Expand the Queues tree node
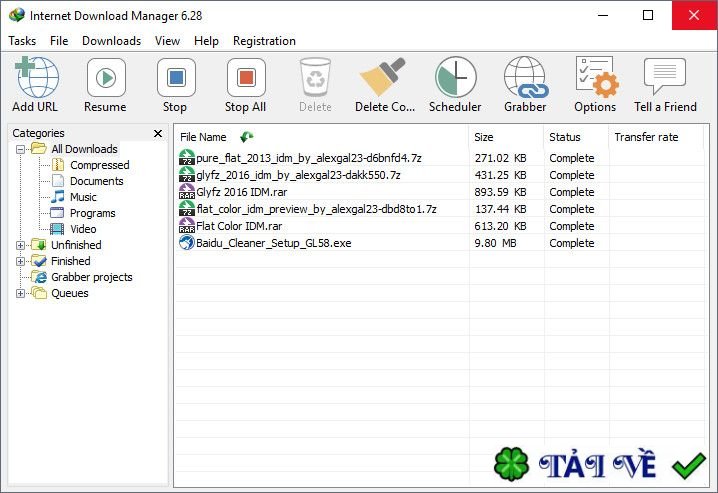 click(x=20, y=293)
